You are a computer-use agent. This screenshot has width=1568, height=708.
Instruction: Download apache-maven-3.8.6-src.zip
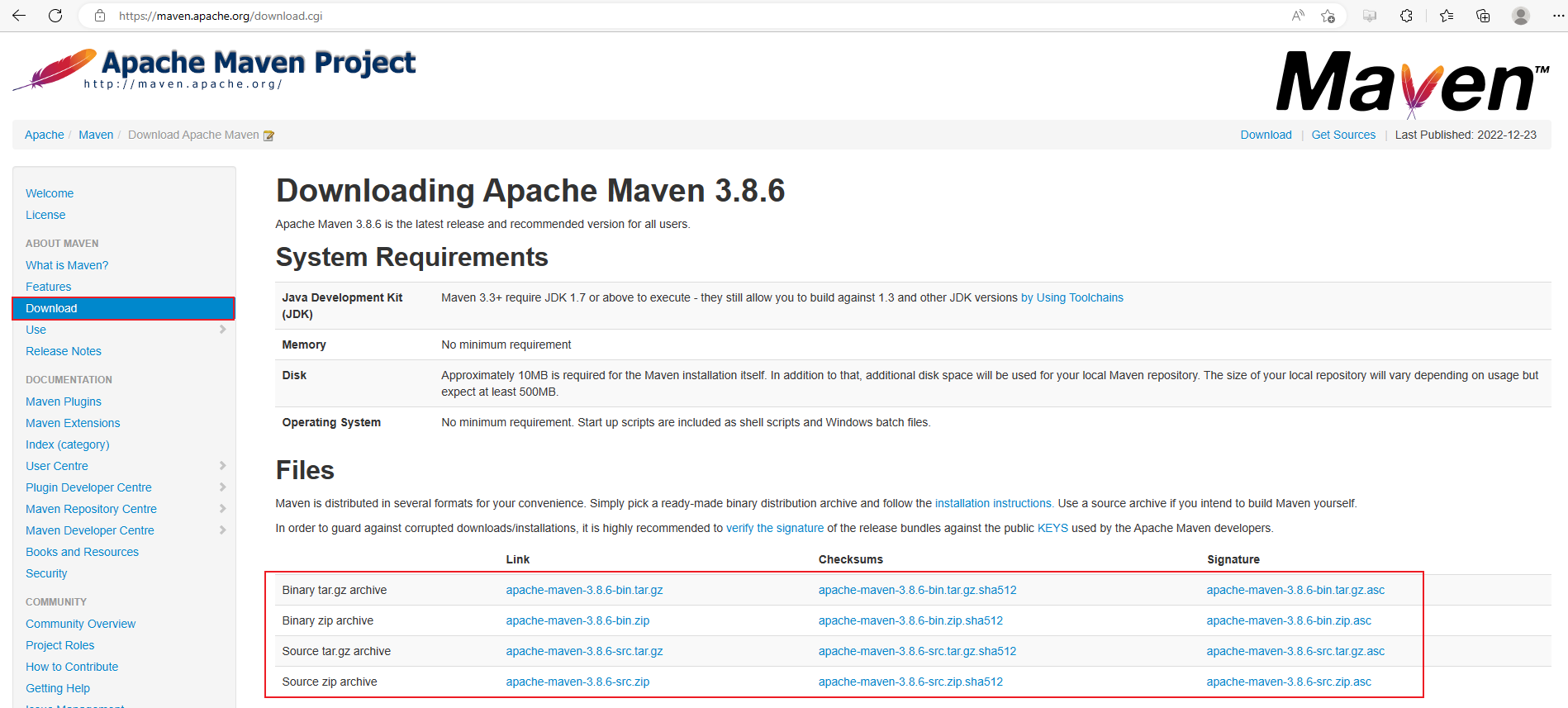(577, 682)
